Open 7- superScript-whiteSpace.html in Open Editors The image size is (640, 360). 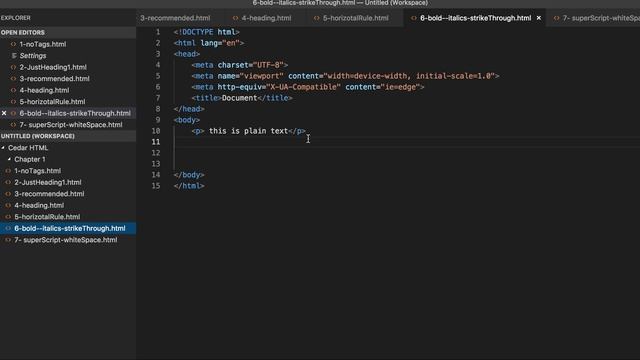71,124
